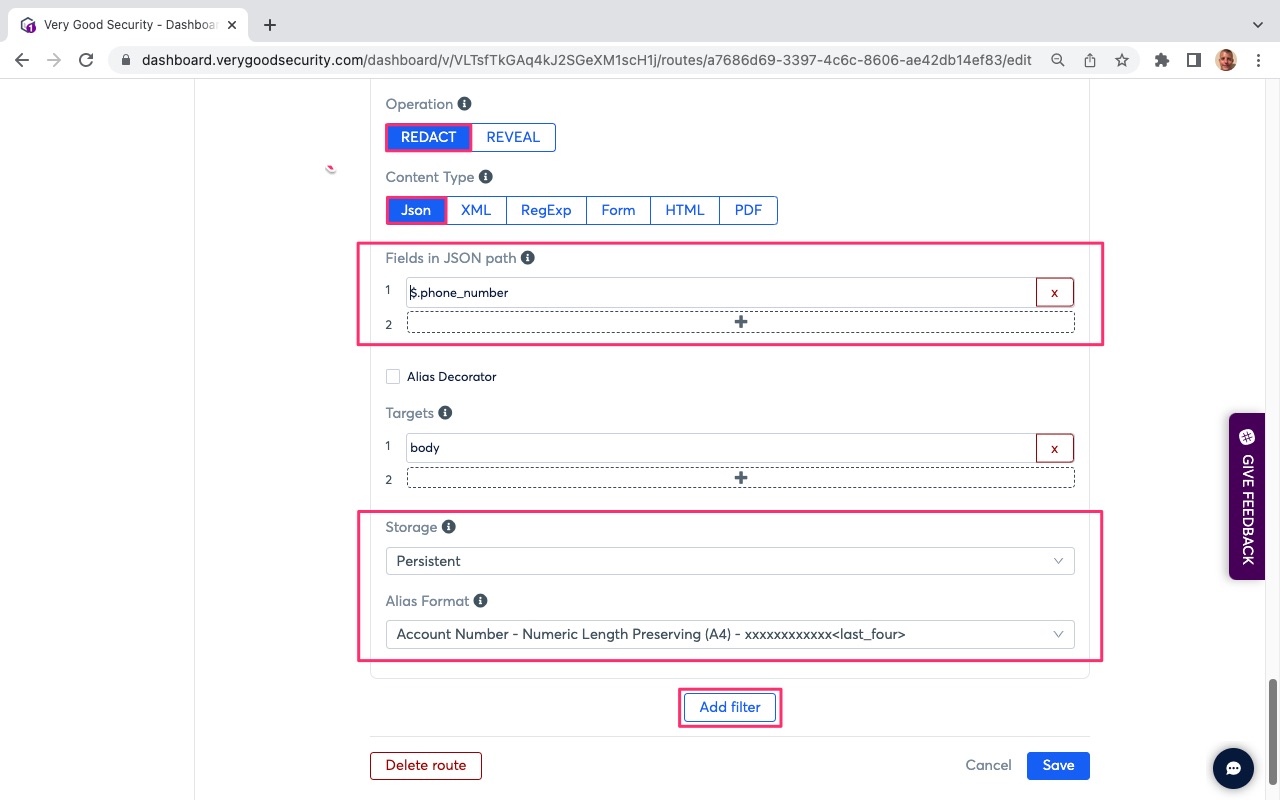Remove the $.phone_number field row

[1054, 292]
